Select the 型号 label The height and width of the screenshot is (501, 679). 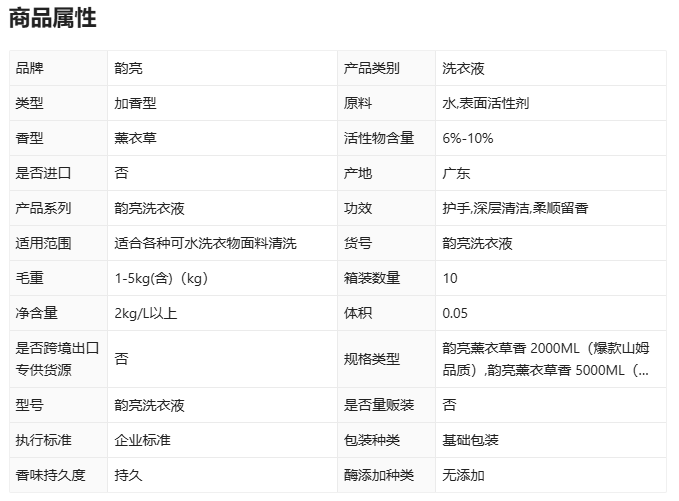pos(29,405)
